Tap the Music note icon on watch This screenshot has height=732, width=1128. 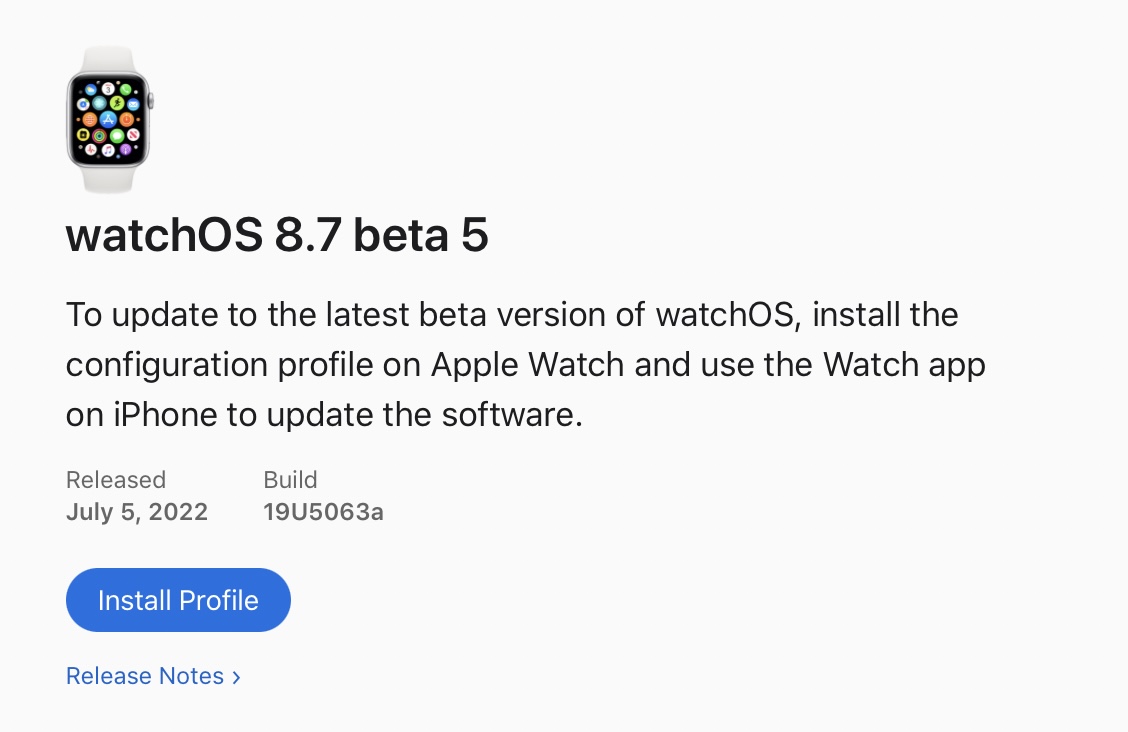pos(108,150)
